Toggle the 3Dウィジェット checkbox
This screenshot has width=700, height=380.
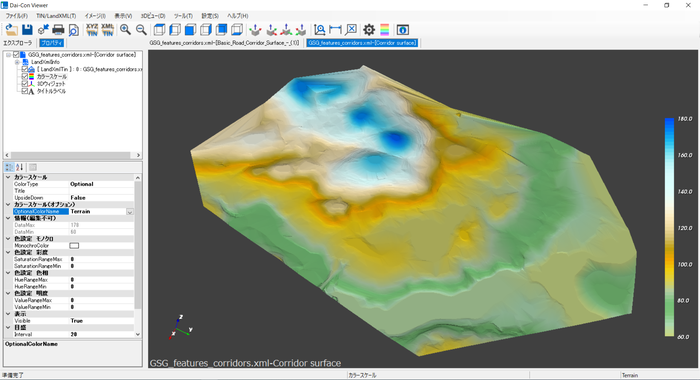25,84
